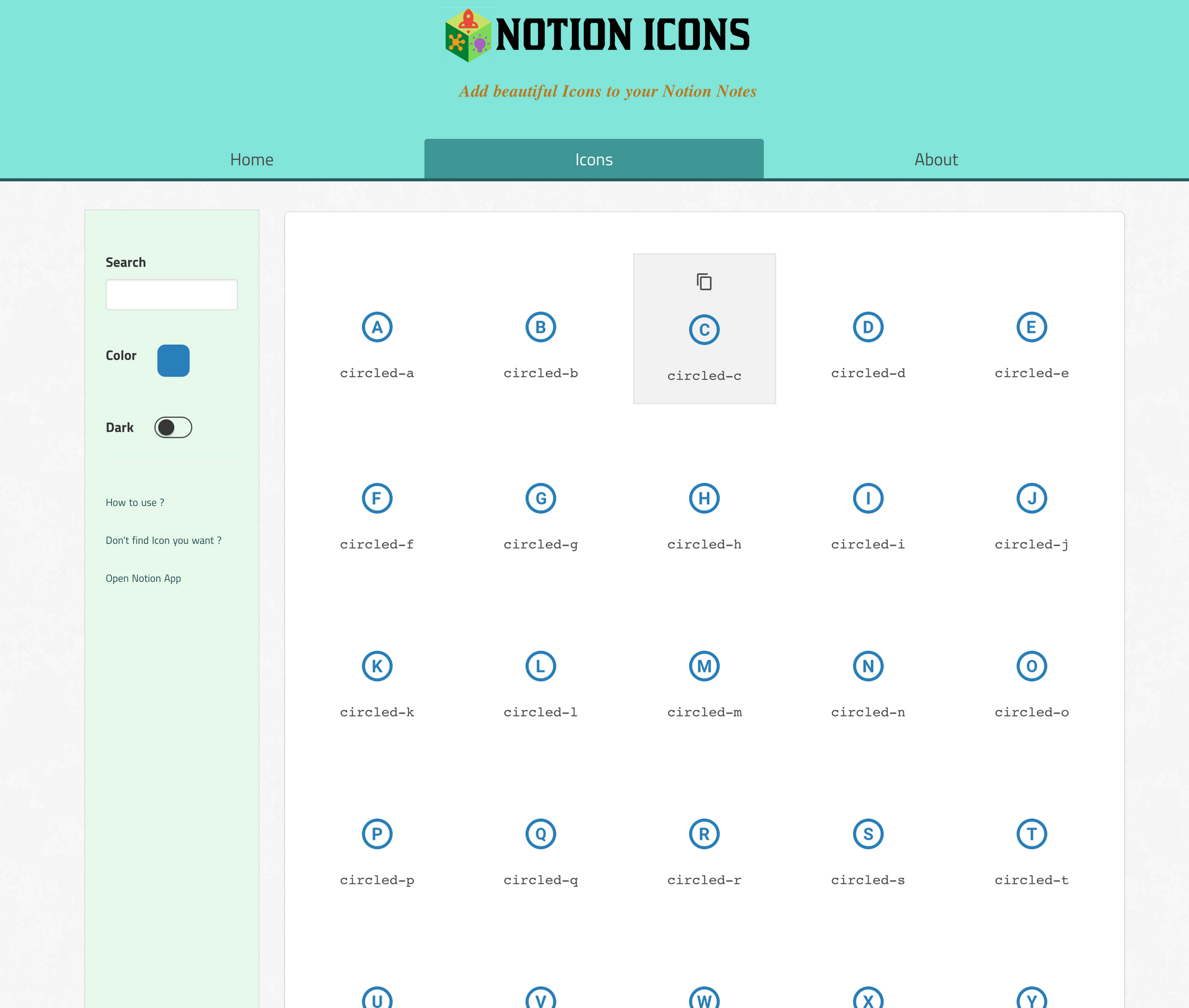Screen dimensions: 1189x1008
Task: Click the NOTION ICONS title text
Action: pyautogui.click(x=622, y=34)
